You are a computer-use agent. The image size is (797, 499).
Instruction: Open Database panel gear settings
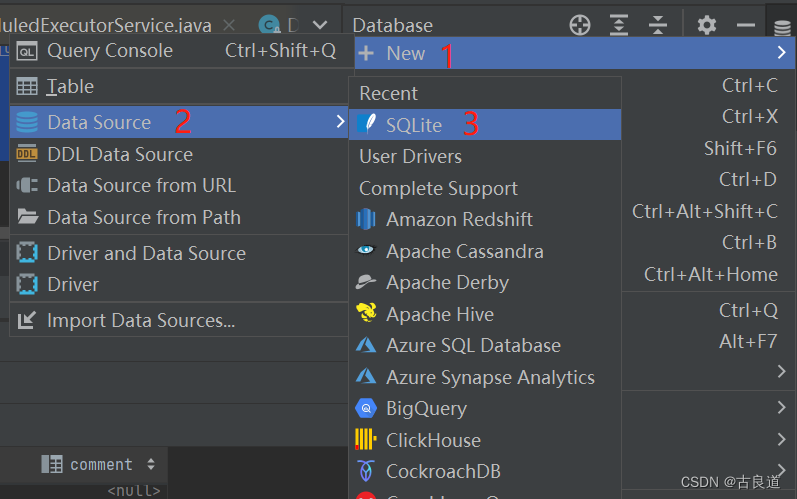707,25
